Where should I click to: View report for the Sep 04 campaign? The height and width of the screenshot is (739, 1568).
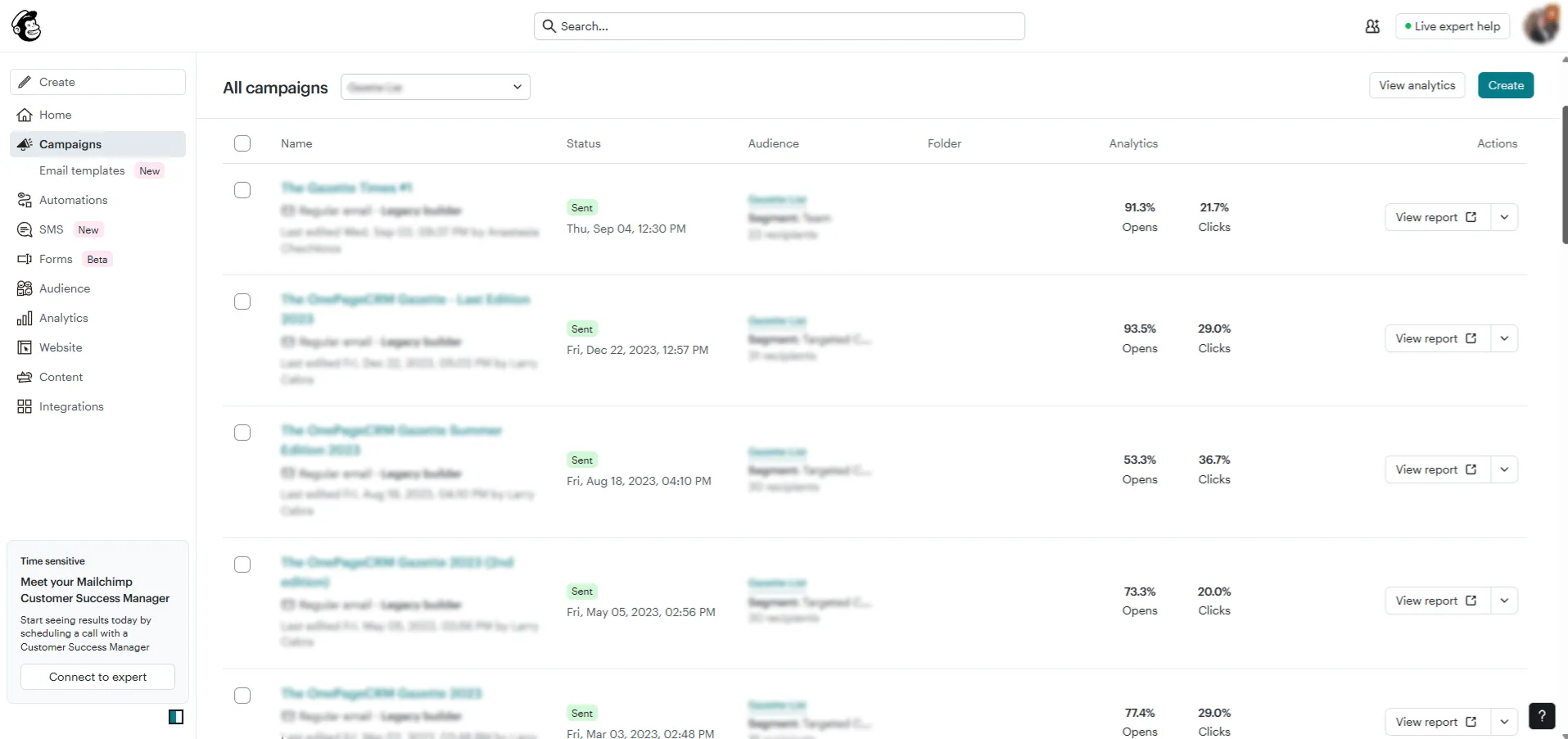[1437, 217]
